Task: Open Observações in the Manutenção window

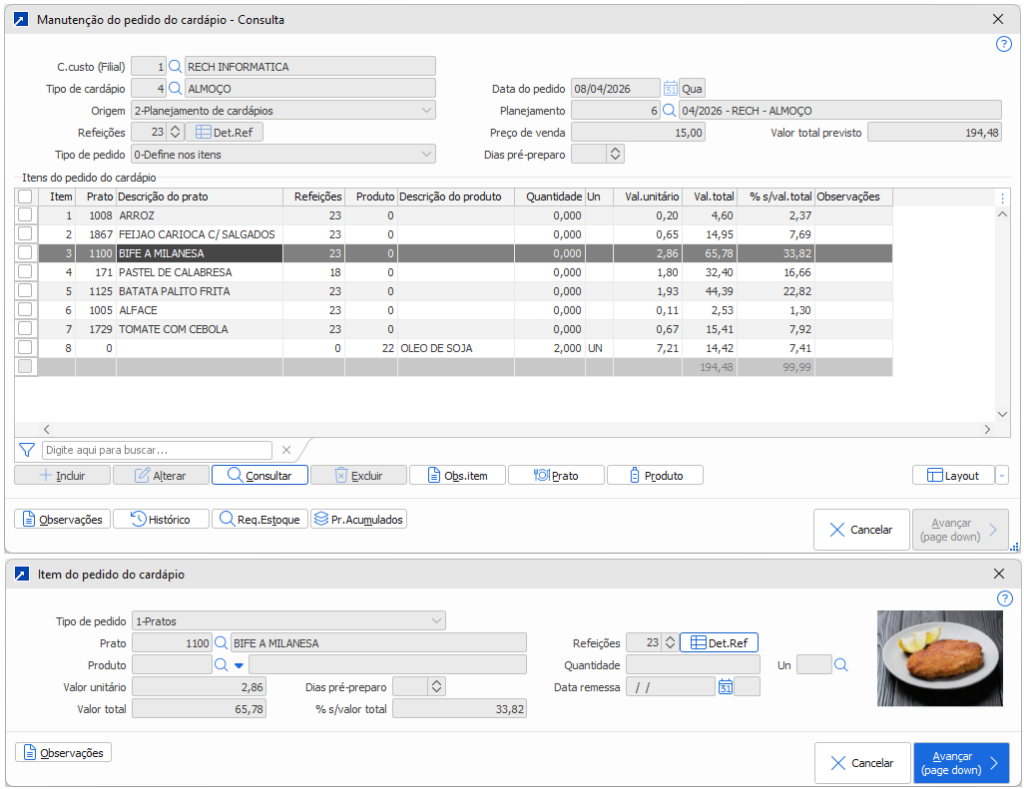Action: point(63,519)
